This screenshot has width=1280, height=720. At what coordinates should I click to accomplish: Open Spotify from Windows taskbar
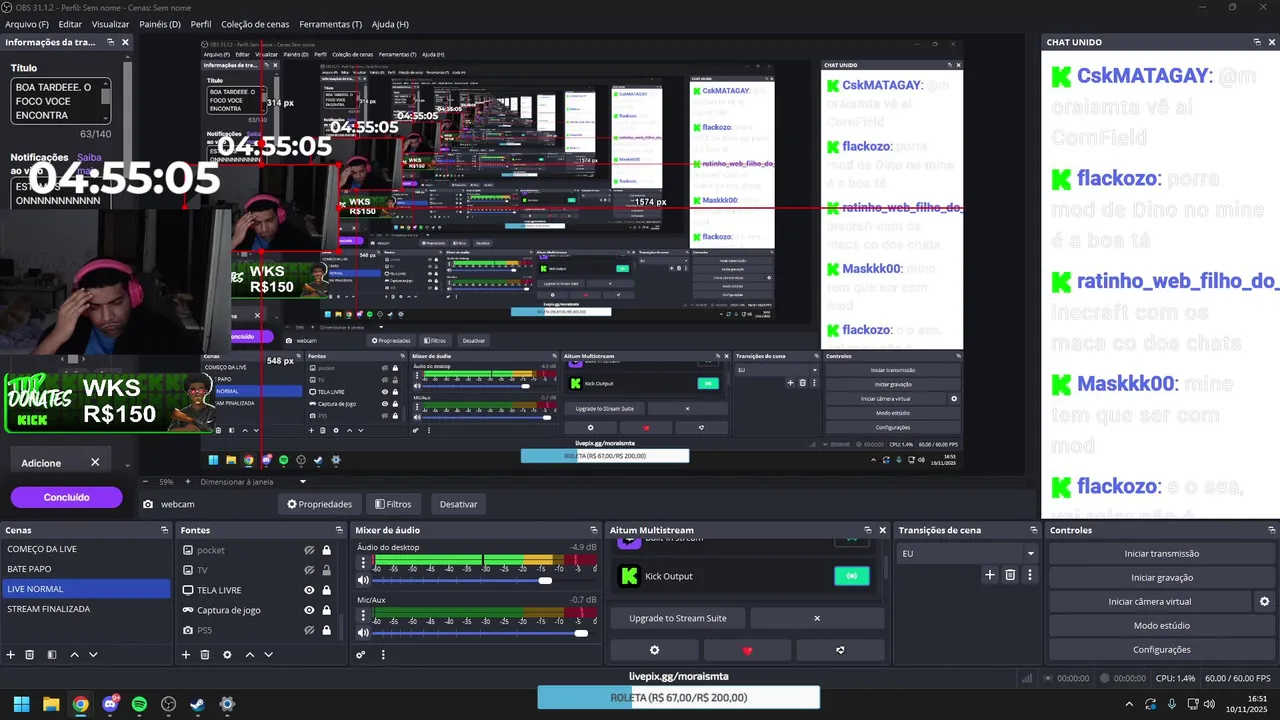139,704
